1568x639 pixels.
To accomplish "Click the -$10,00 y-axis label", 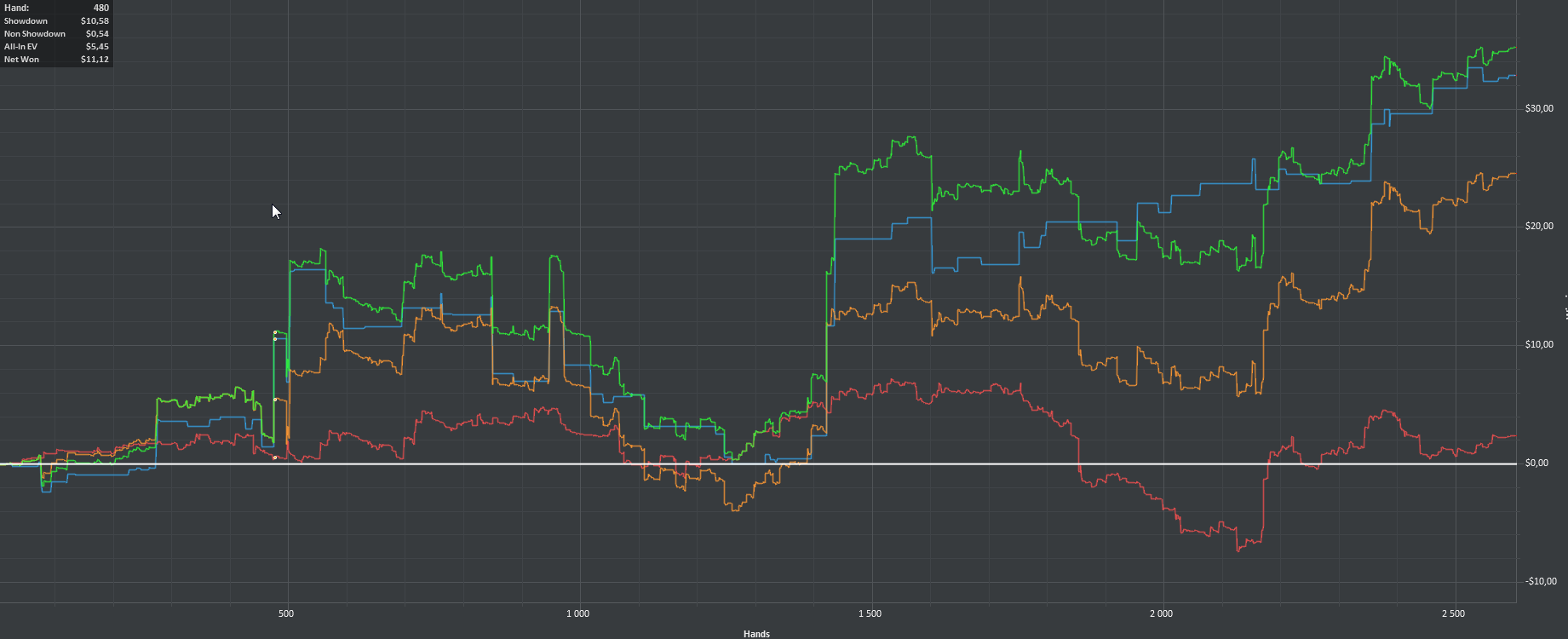I will (x=1541, y=582).
